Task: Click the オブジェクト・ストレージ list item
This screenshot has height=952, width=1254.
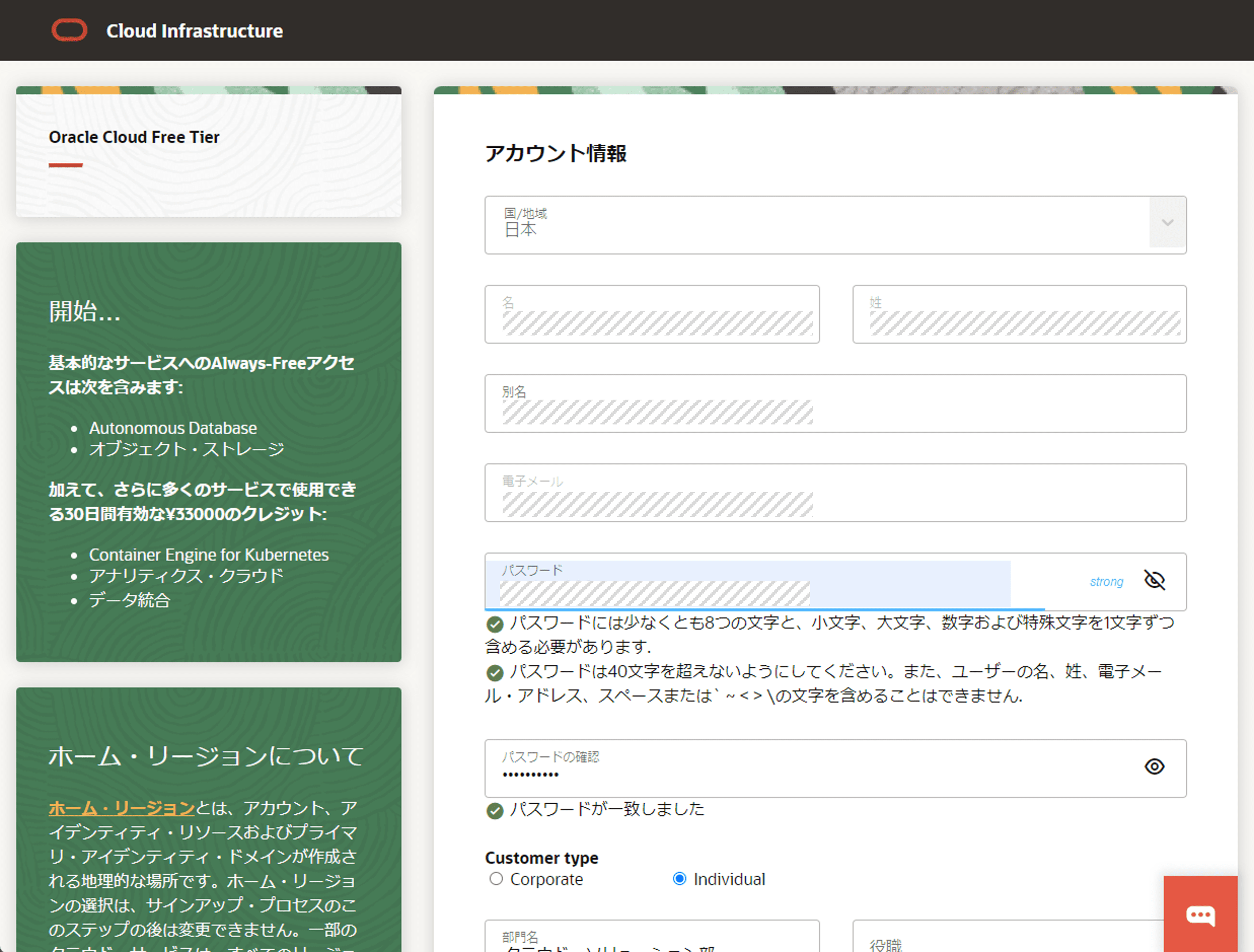Action: pyautogui.click(x=187, y=449)
